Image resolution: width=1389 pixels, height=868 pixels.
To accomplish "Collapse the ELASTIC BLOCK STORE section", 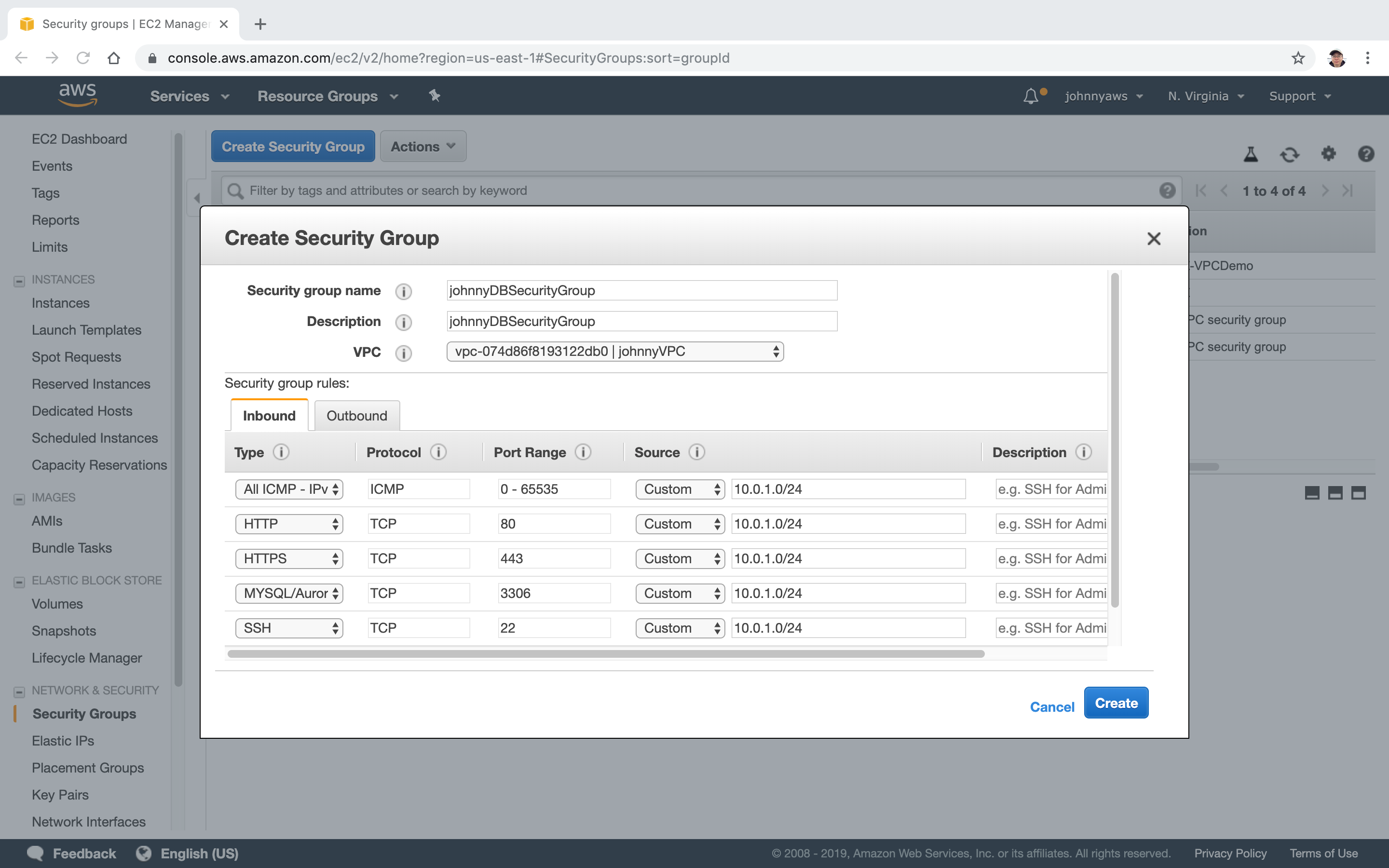I will (x=19, y=582).
